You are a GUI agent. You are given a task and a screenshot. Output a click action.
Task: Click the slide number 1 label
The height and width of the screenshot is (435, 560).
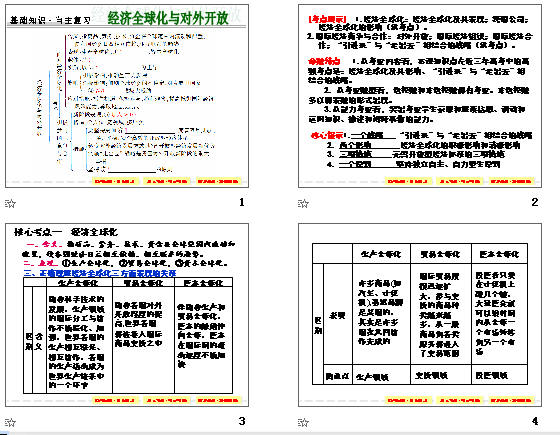point(242,202)
